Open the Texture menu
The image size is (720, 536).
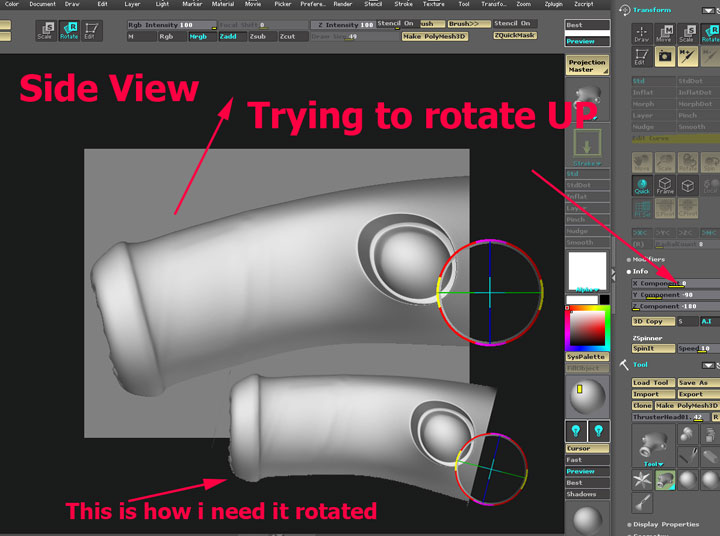(433, 4)
